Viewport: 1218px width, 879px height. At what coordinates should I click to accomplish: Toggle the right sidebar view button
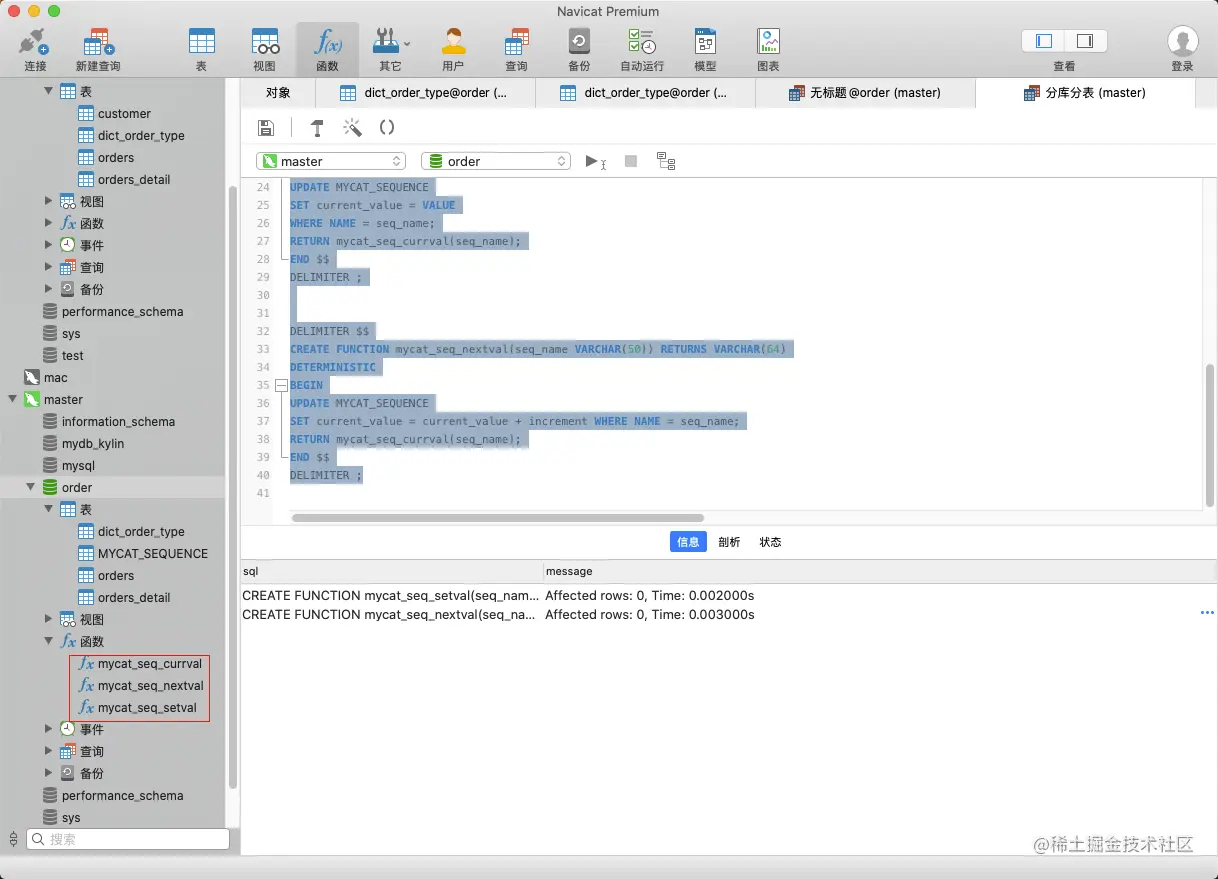click(1085, 41)
